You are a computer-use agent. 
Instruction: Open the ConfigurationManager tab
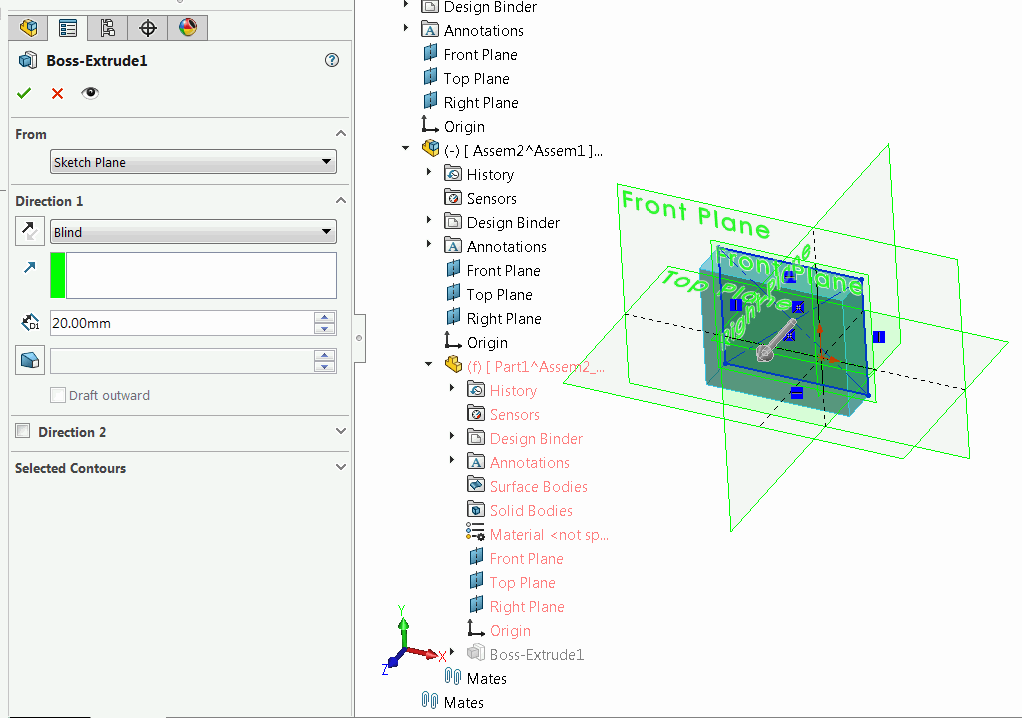pos(108,28)
